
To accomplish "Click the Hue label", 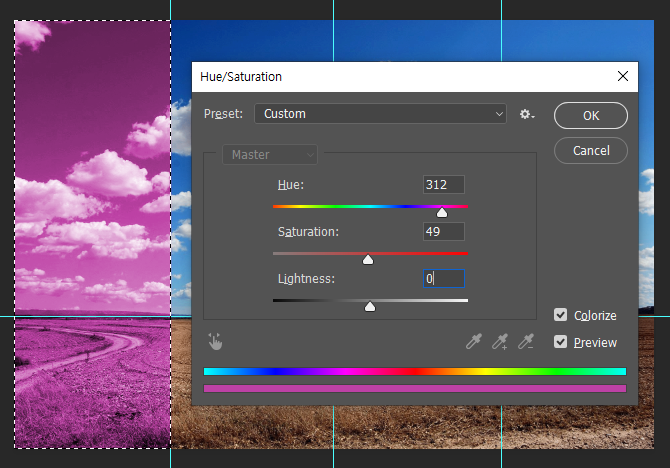I will (291, 185).
